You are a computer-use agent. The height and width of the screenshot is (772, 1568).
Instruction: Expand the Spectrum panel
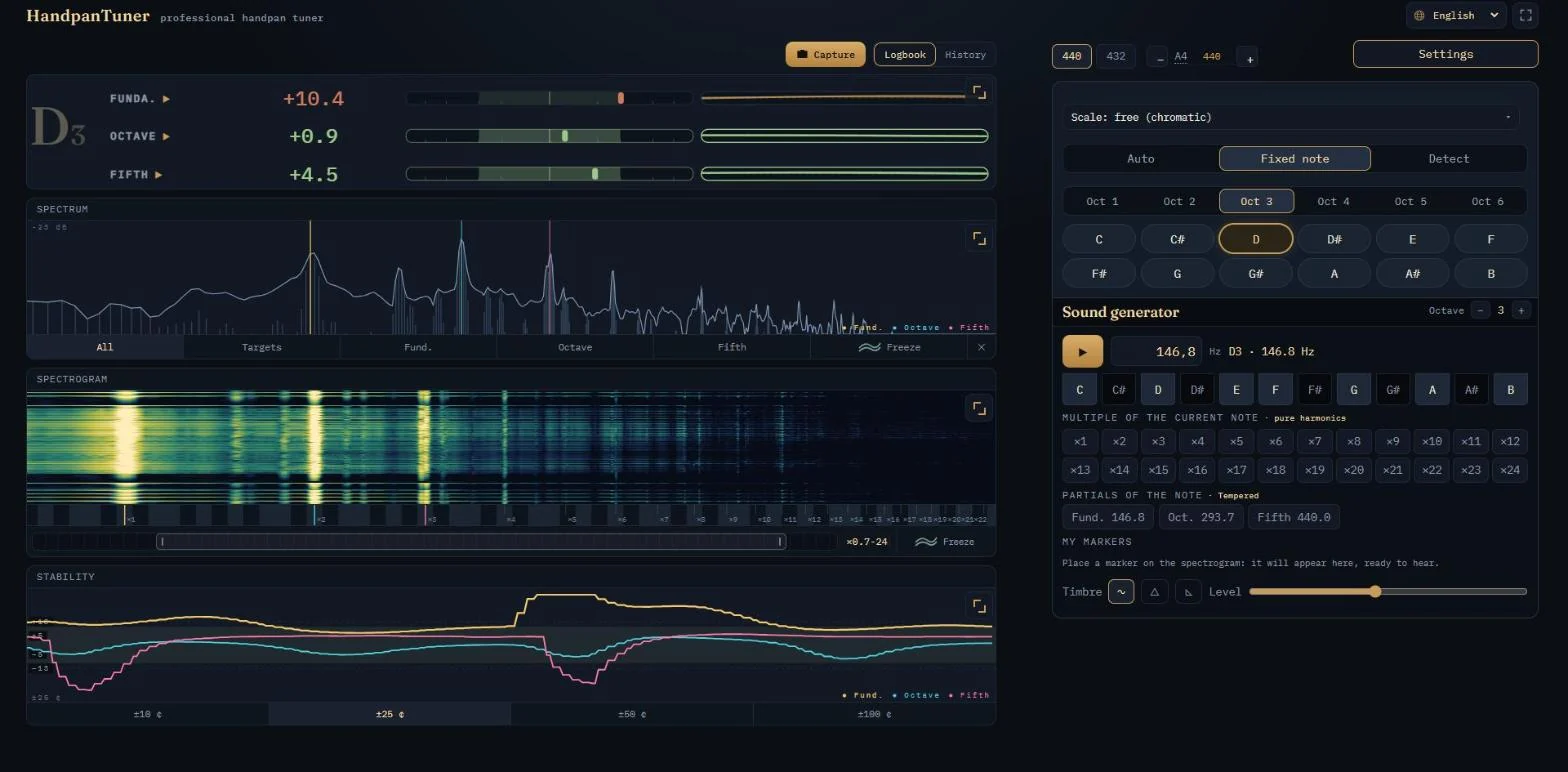[979, 238]
